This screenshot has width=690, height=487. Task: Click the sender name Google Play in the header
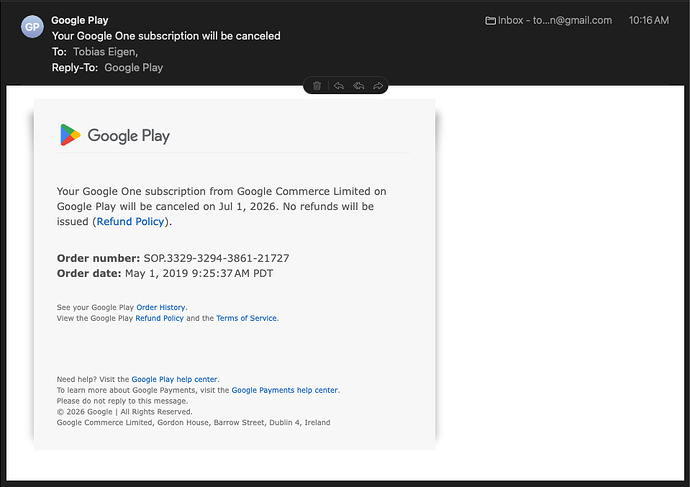coord(80,20)
